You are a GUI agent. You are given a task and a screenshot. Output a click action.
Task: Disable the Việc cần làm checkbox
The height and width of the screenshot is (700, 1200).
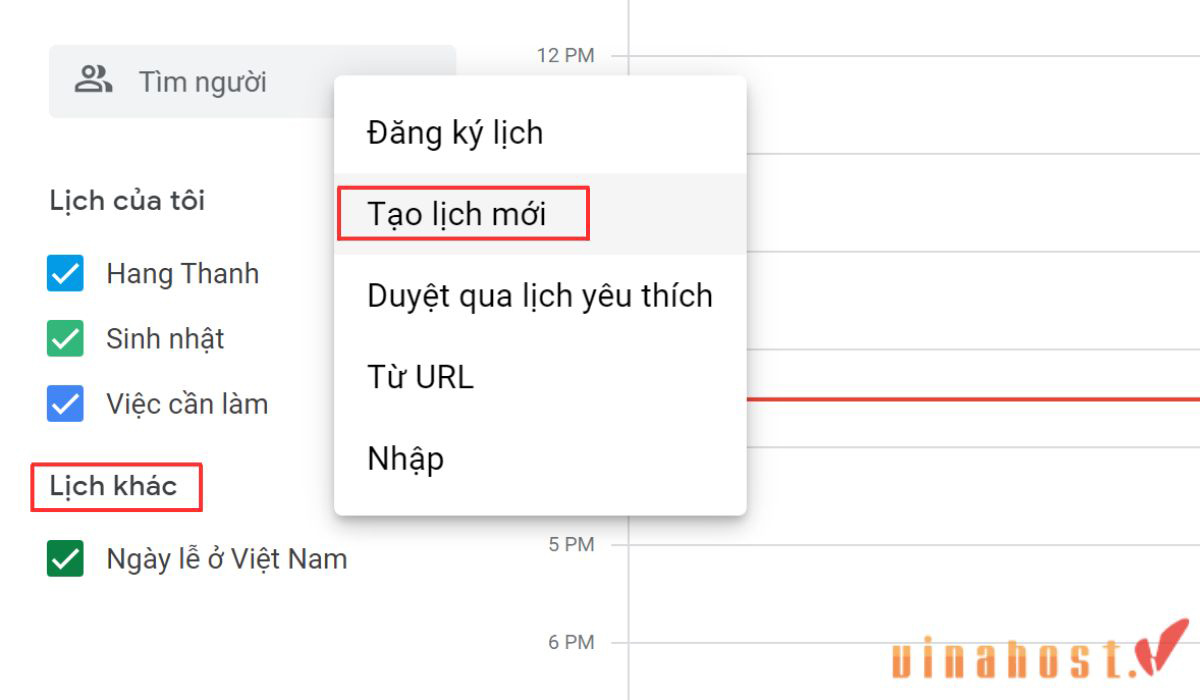pos(65,404)
